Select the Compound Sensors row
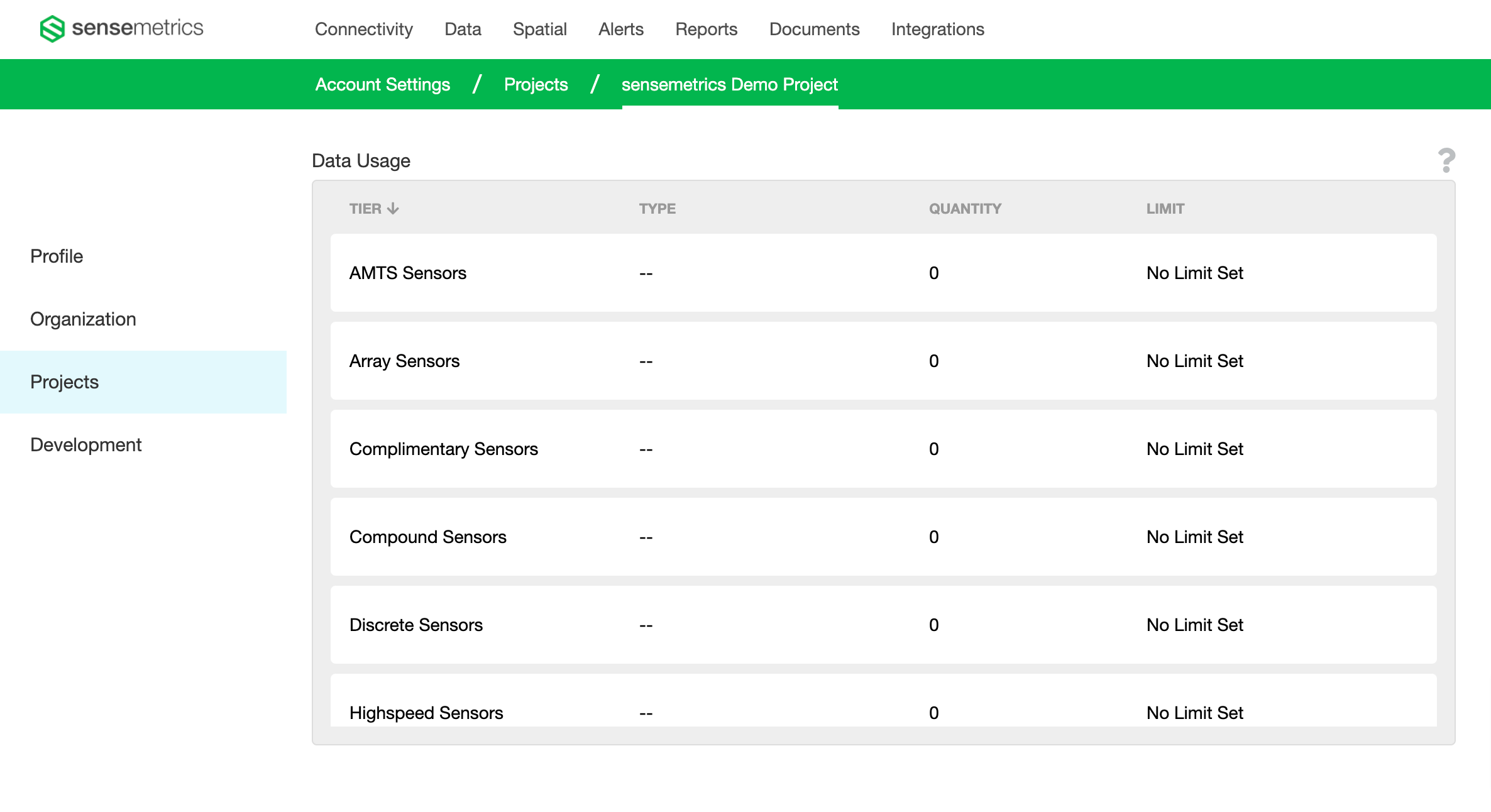 click(x=884, y=537)
